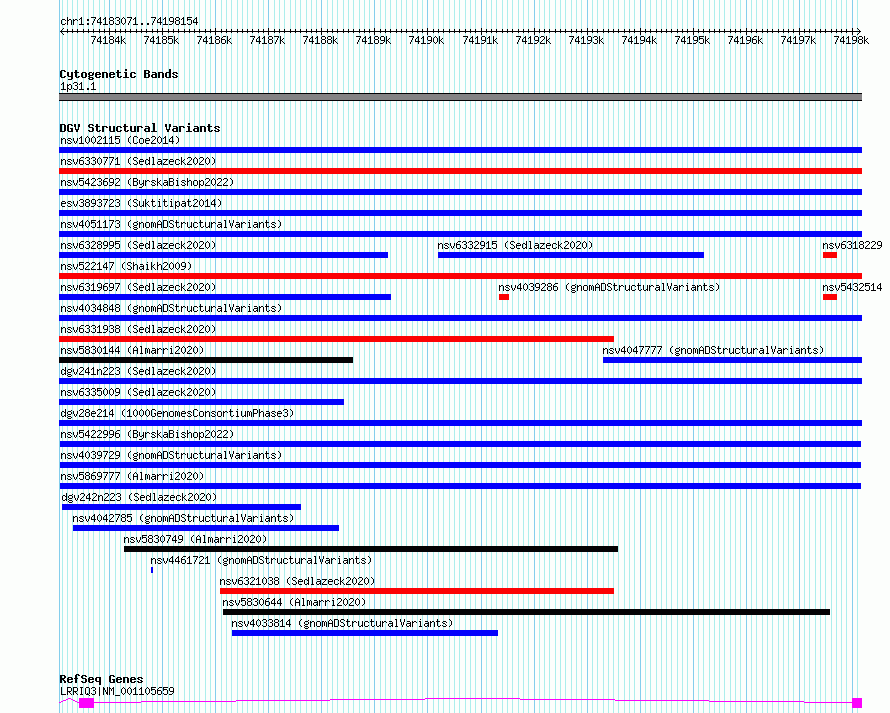The width and height of the screenshot is (890, 713).
Task: Click the right magenta exon block of LRRIQ3
Action: click(x=857, y=703)
